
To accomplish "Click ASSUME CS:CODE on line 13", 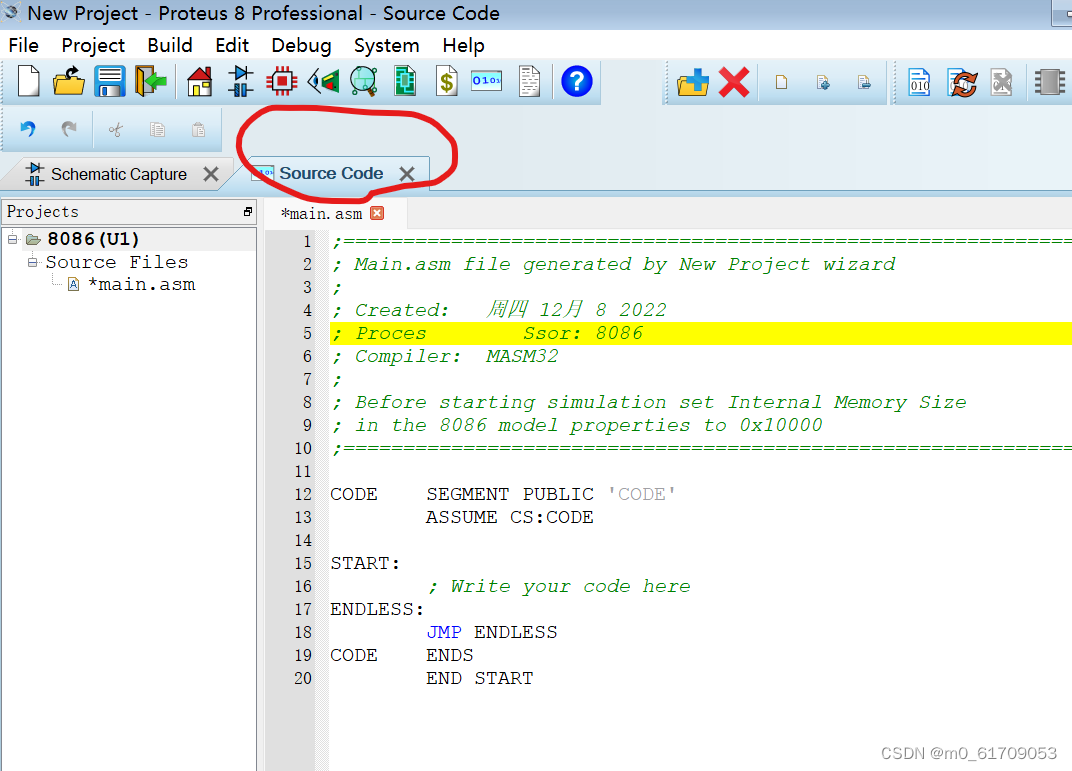I will pos(510,517).
